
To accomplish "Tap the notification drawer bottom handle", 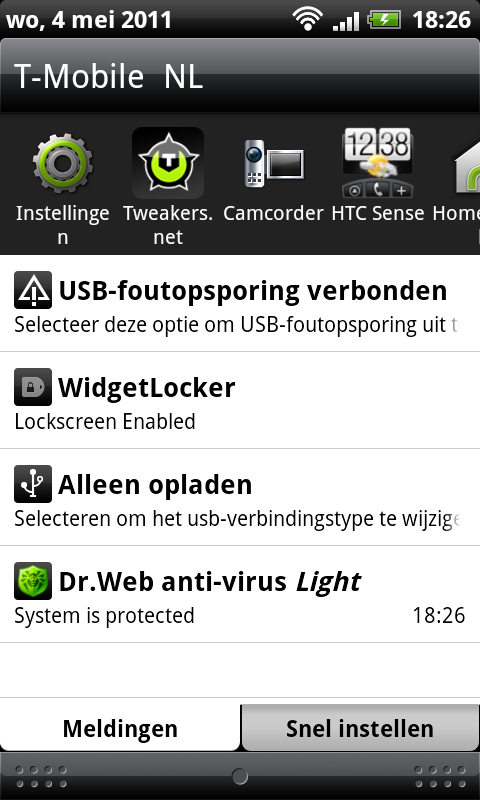I will click(x=240, y=777).
